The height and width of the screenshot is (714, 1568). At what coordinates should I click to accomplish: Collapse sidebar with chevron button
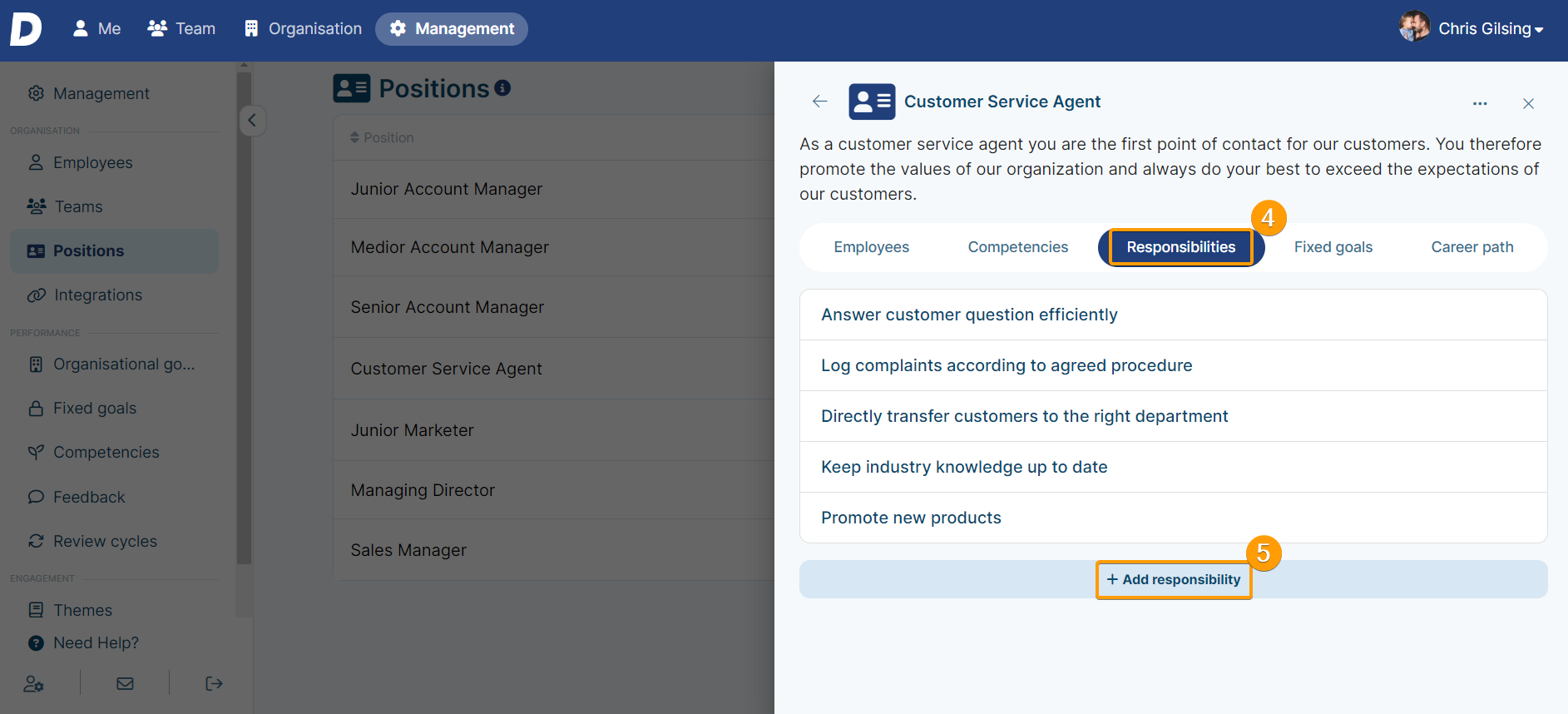(252, 121)
